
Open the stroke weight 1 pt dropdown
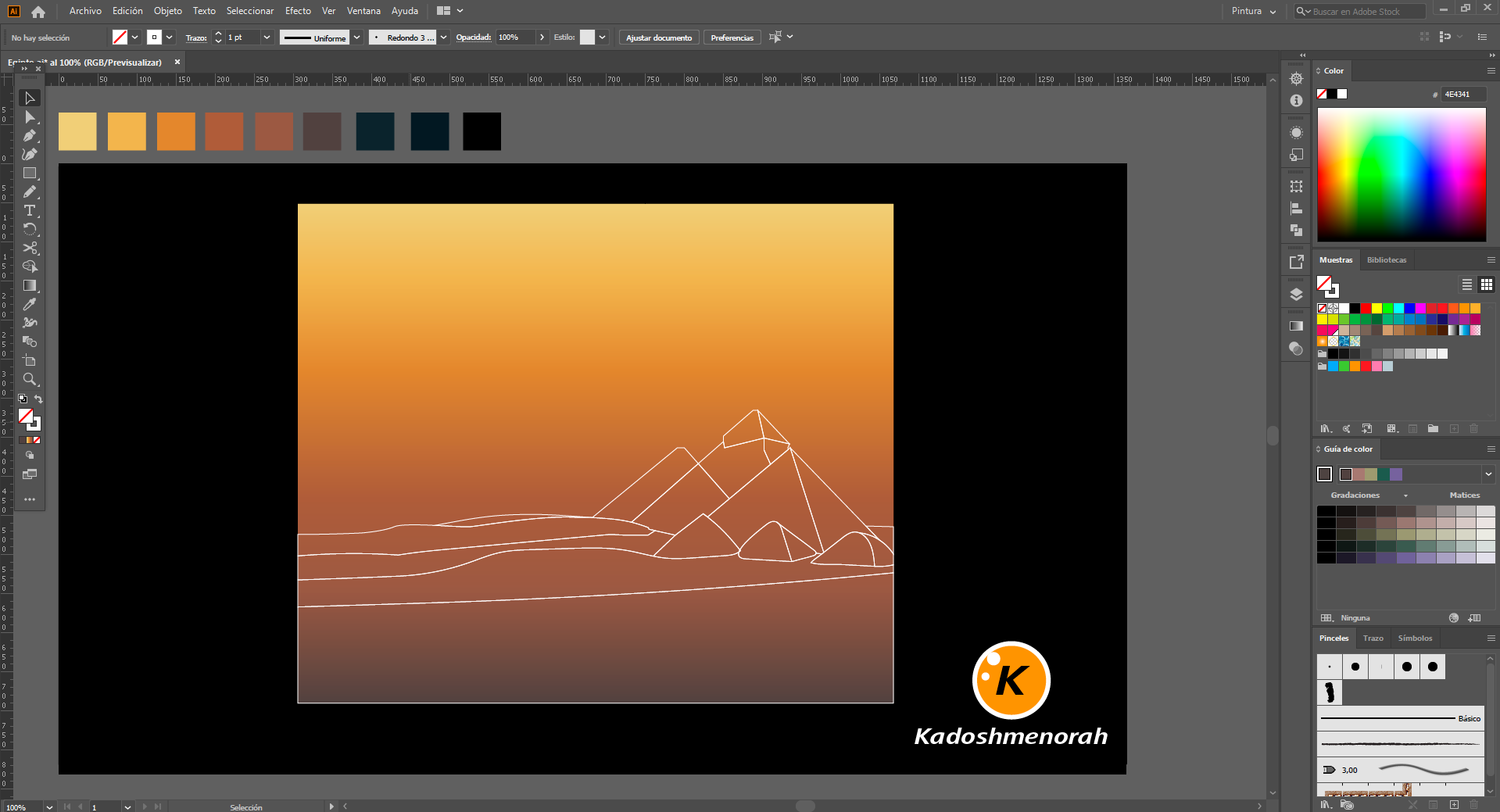pyautogui.click(x=267, y=38)
